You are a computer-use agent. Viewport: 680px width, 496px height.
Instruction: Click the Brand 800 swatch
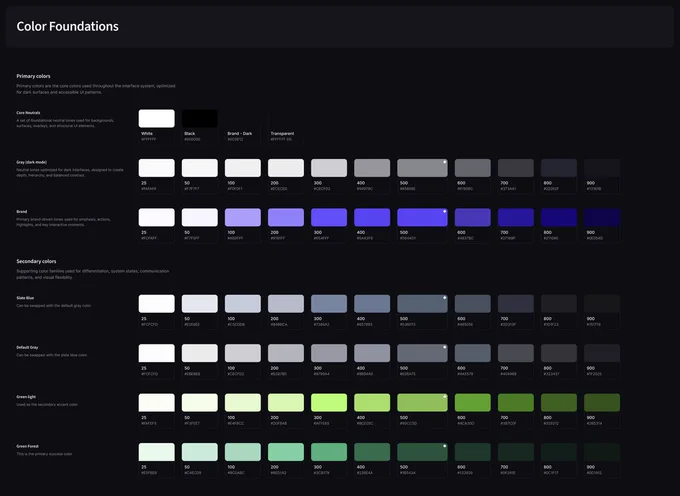(559, 217)
